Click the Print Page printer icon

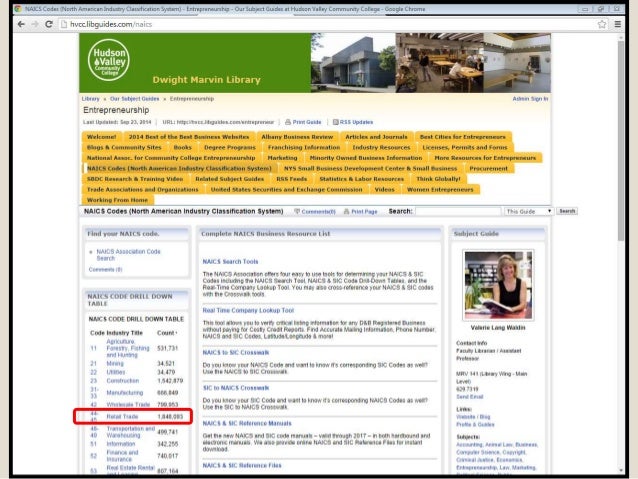click(x=347, y=212)
